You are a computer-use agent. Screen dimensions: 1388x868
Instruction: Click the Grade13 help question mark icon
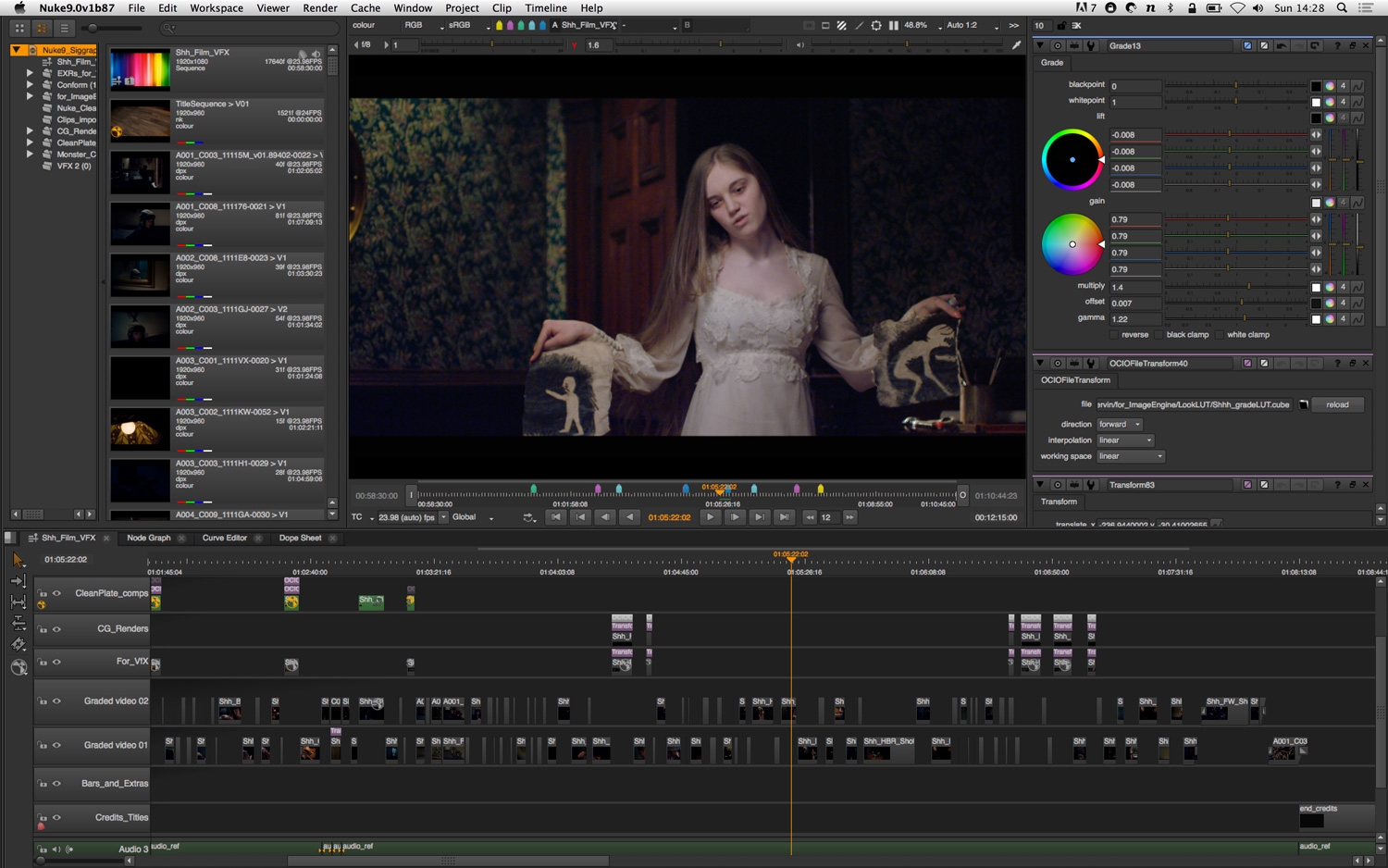click(x=1337, y=45)
